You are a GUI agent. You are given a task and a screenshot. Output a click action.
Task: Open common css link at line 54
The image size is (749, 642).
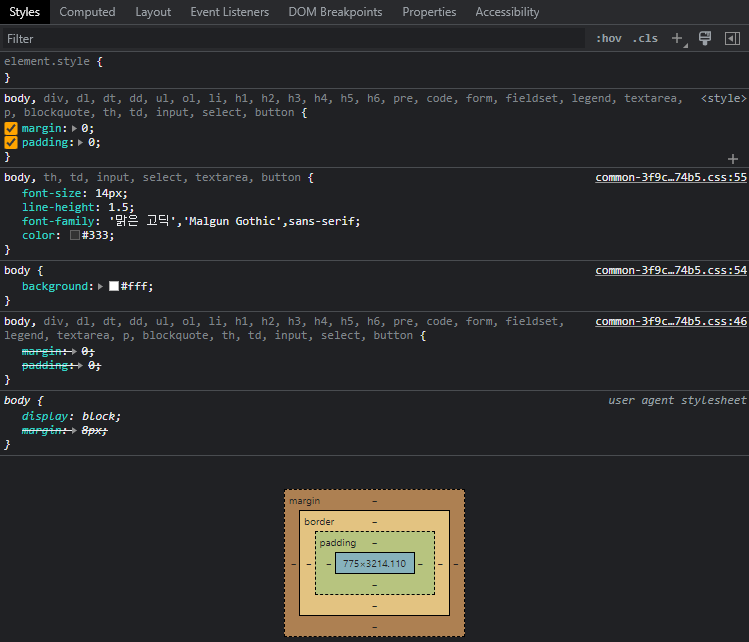671,270
